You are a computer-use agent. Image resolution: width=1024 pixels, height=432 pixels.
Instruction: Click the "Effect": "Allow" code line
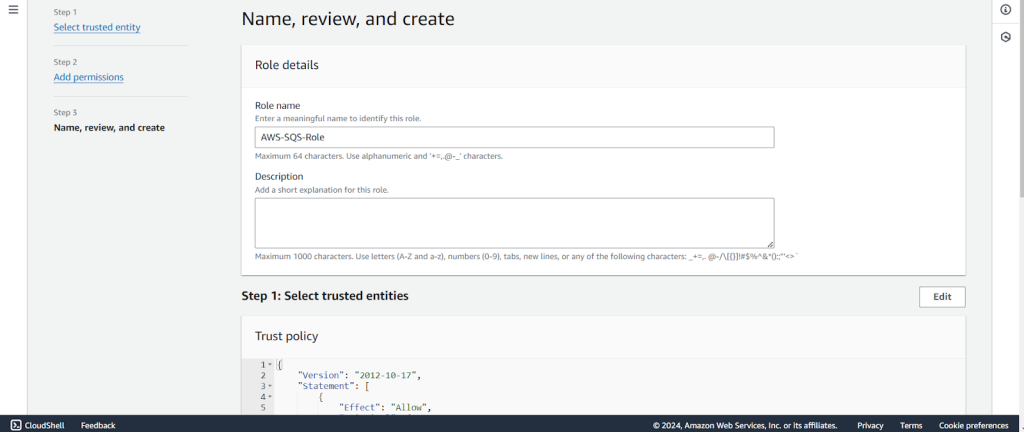click(386, 408)
